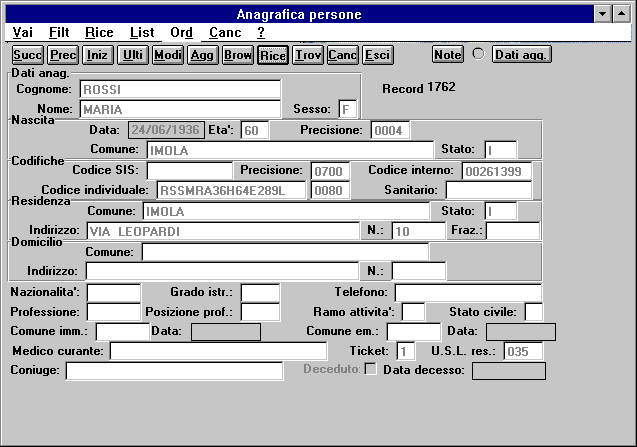
Task: Jump to last record with Ulti
Action: point(132,55)
